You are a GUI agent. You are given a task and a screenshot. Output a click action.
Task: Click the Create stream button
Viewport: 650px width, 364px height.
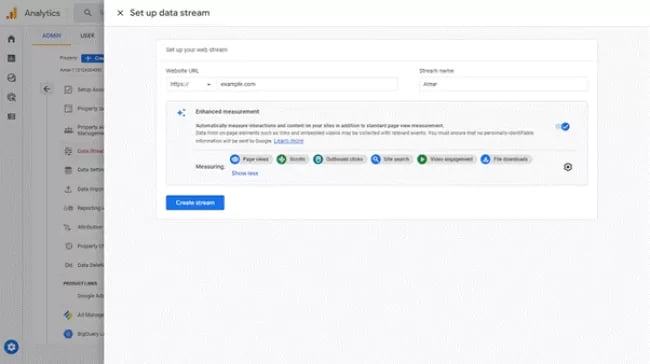pos(195,203)
